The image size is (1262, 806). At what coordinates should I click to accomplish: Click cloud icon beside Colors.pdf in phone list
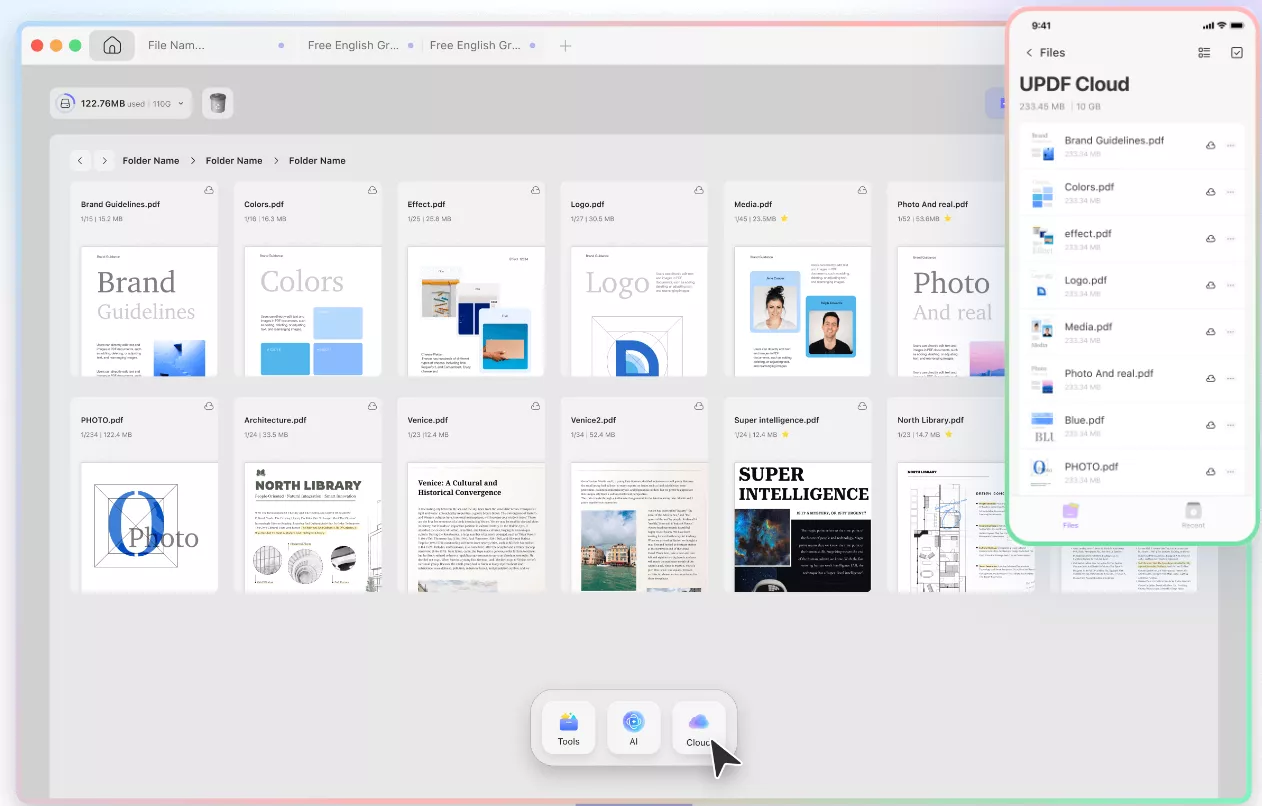(1211, 192)
